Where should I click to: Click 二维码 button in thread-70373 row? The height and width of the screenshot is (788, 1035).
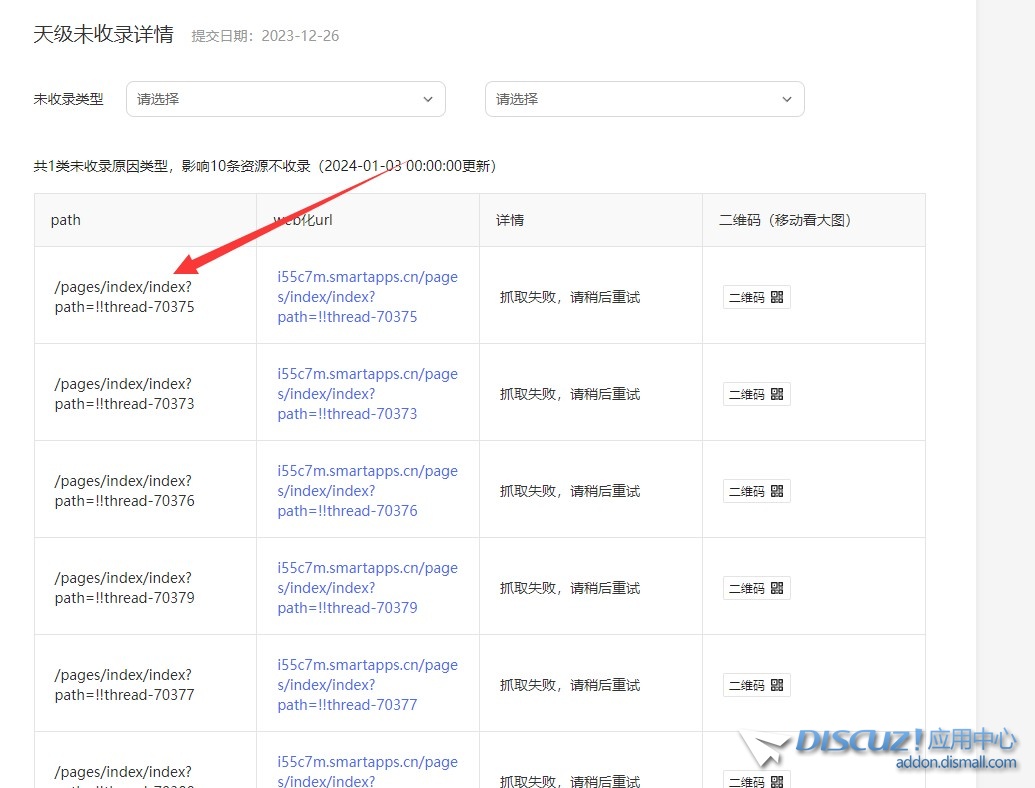point(756,394)
